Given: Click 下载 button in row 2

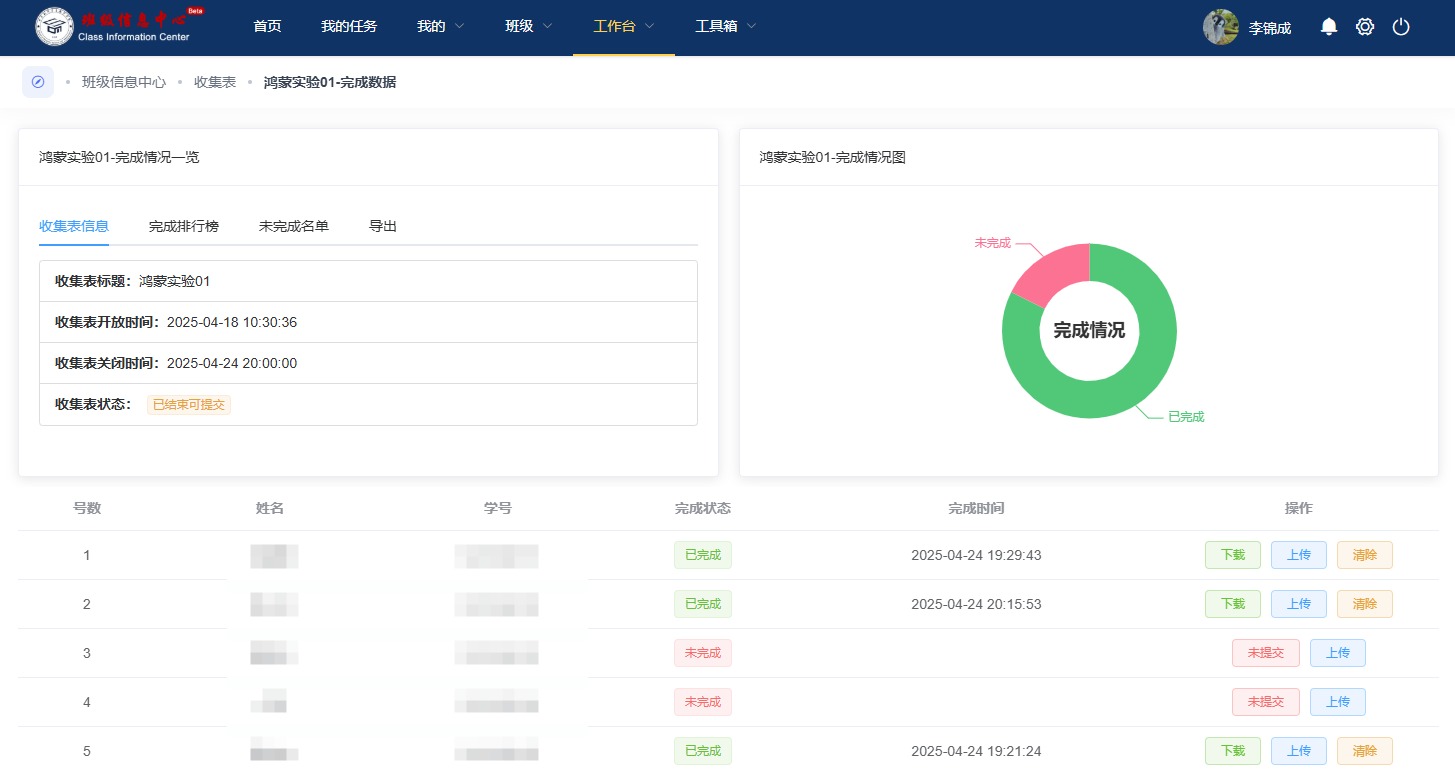Looking at the screenshot, I should tap(1233, 604).
